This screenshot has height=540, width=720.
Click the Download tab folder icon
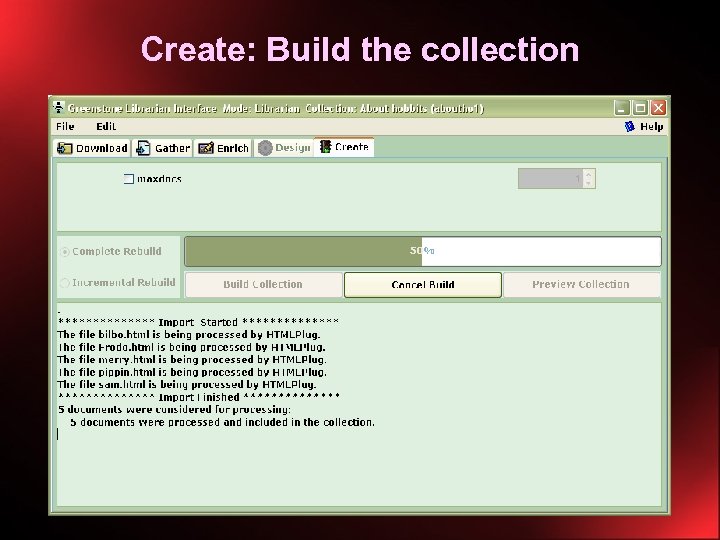[x=64, y=148]
